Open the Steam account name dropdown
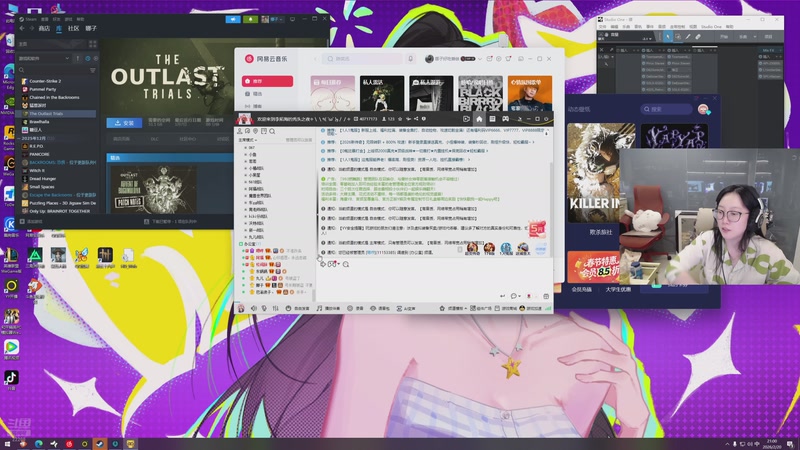The height and width of the screenshot is (450, 800). 276,19
